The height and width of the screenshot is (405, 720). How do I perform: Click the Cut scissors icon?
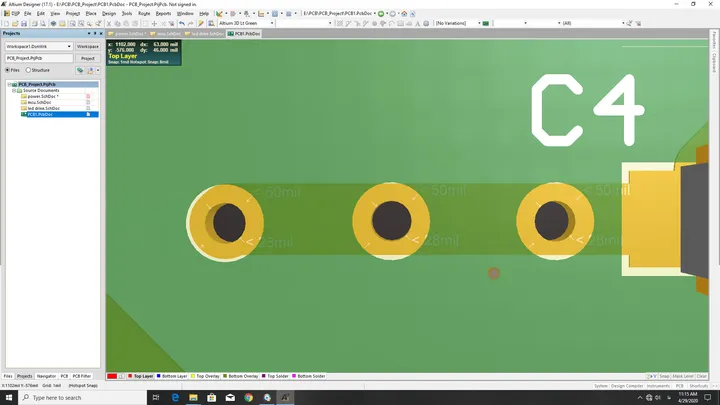(109, 23)
